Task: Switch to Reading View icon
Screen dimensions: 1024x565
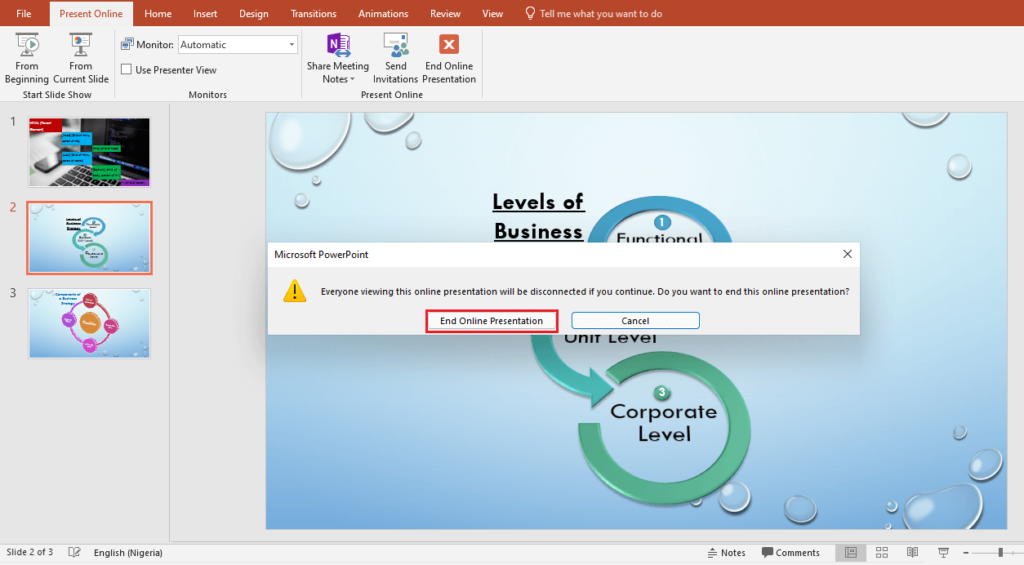Action: 912,553
